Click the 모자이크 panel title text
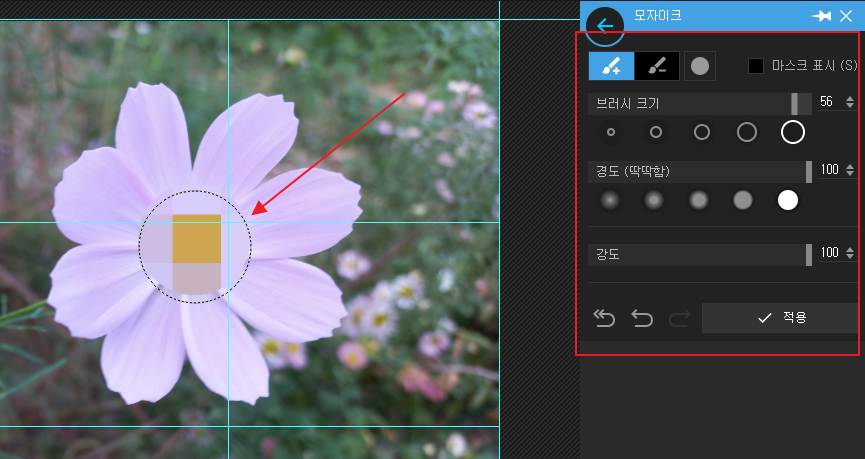 (658, 15)
